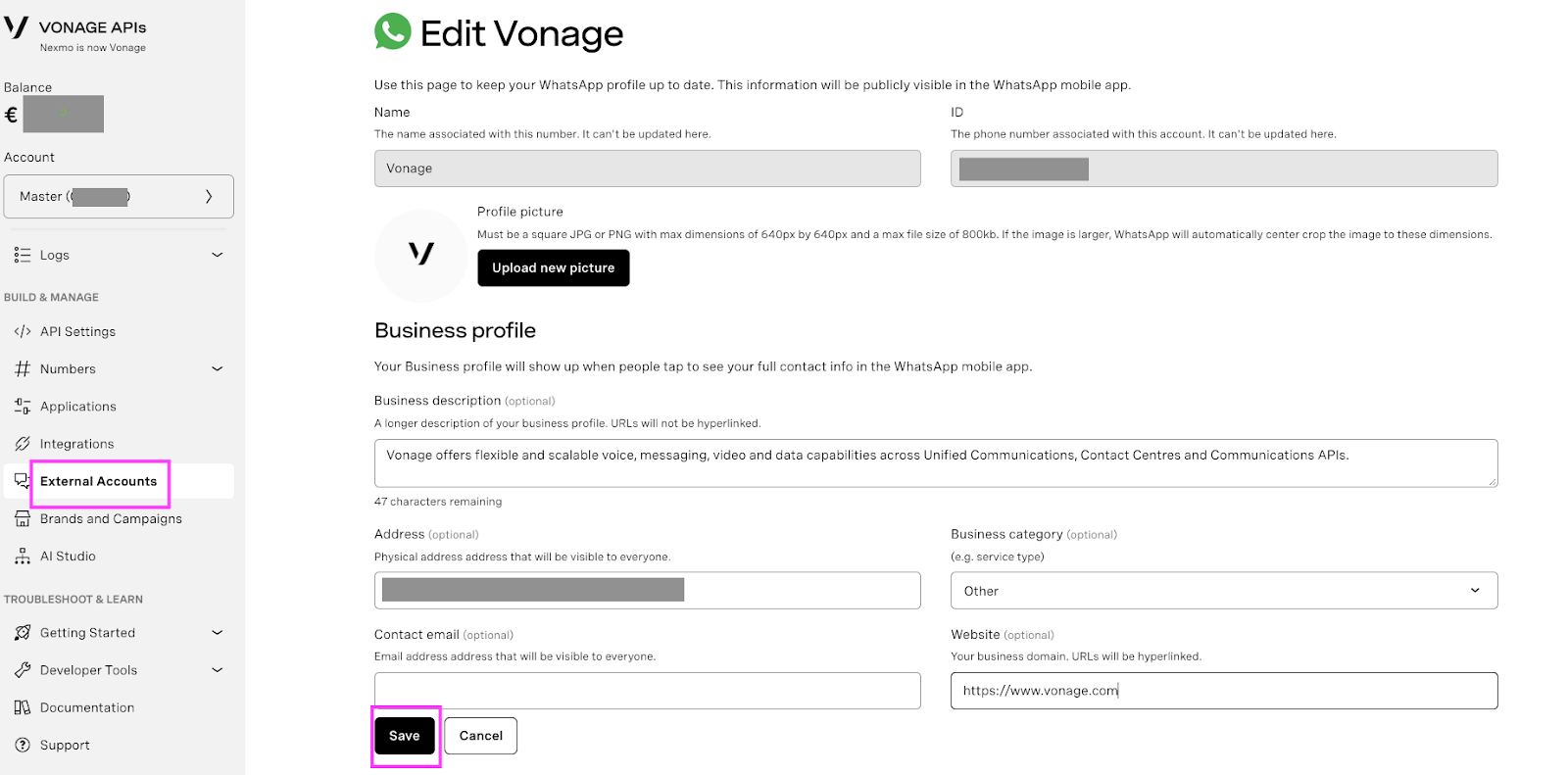Click the Documentation book icon
The height and width of the screenshot is (775, 1568).
tap(23, 707)
